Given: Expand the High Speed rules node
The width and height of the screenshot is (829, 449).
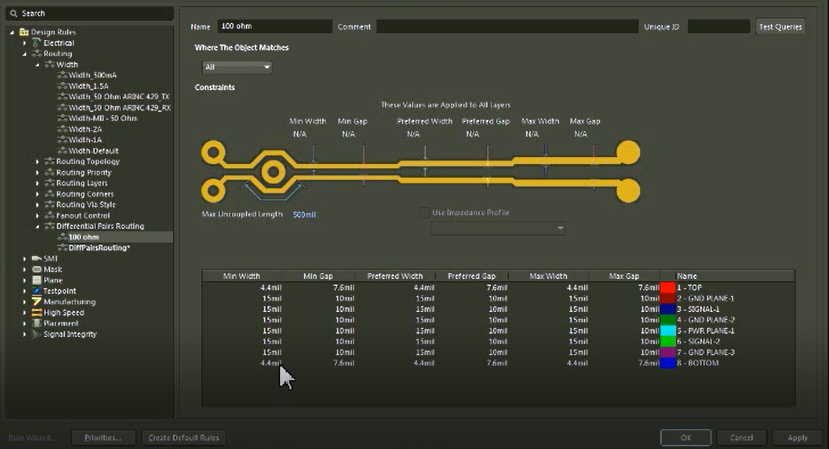Looking at the screenshot, I should point(24,313).
